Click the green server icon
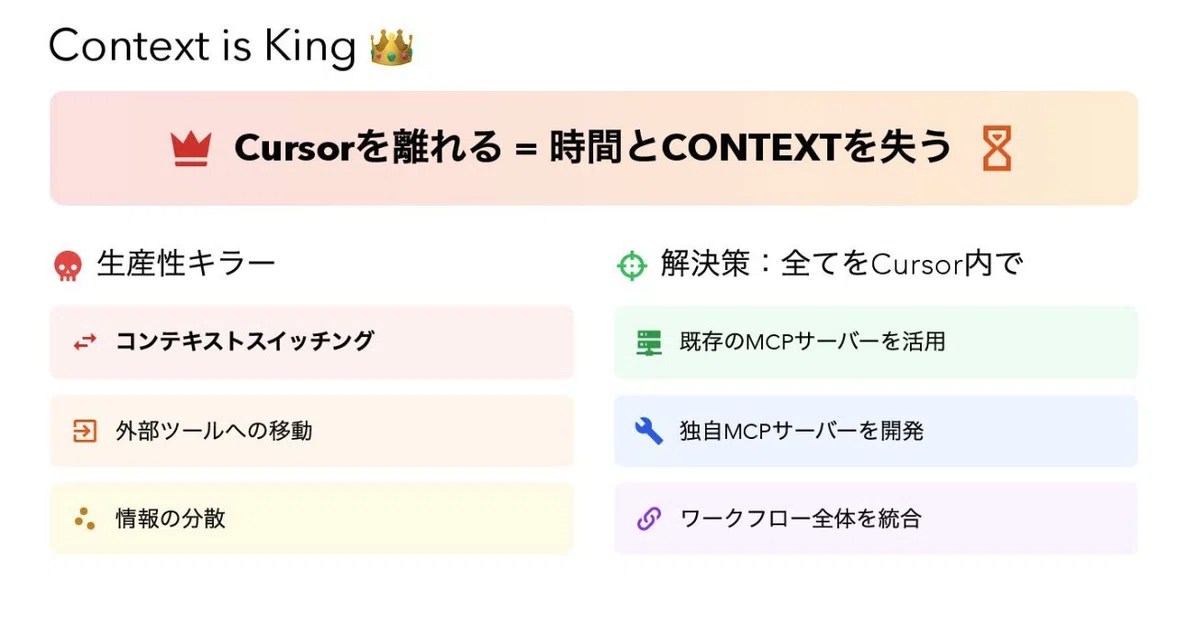1200x618 pixels. click(649, 342)
